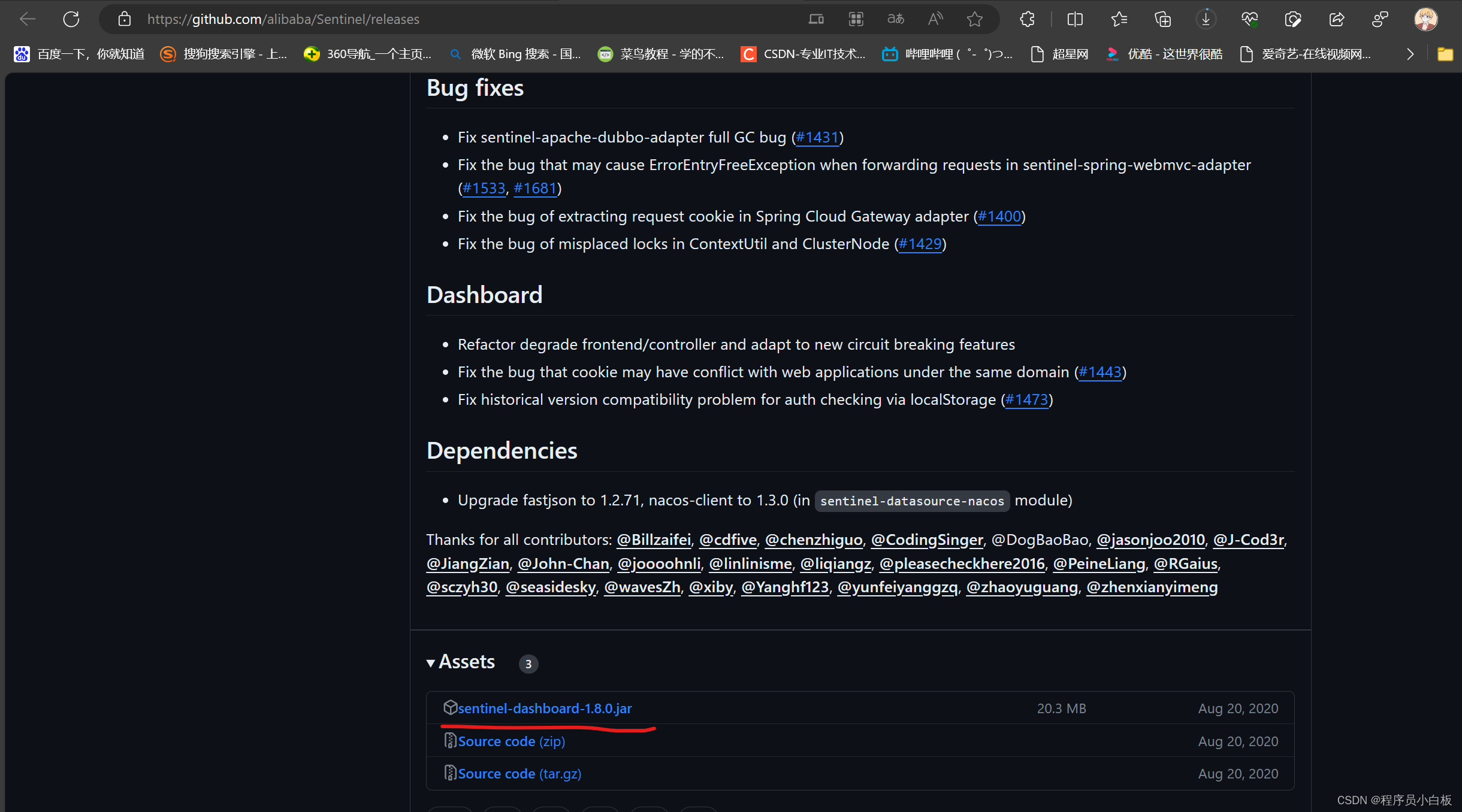The height and width of the screenshot is (812, 1462).
Task: Visit @John-Chan contributor profile
Action: [563, 564]
